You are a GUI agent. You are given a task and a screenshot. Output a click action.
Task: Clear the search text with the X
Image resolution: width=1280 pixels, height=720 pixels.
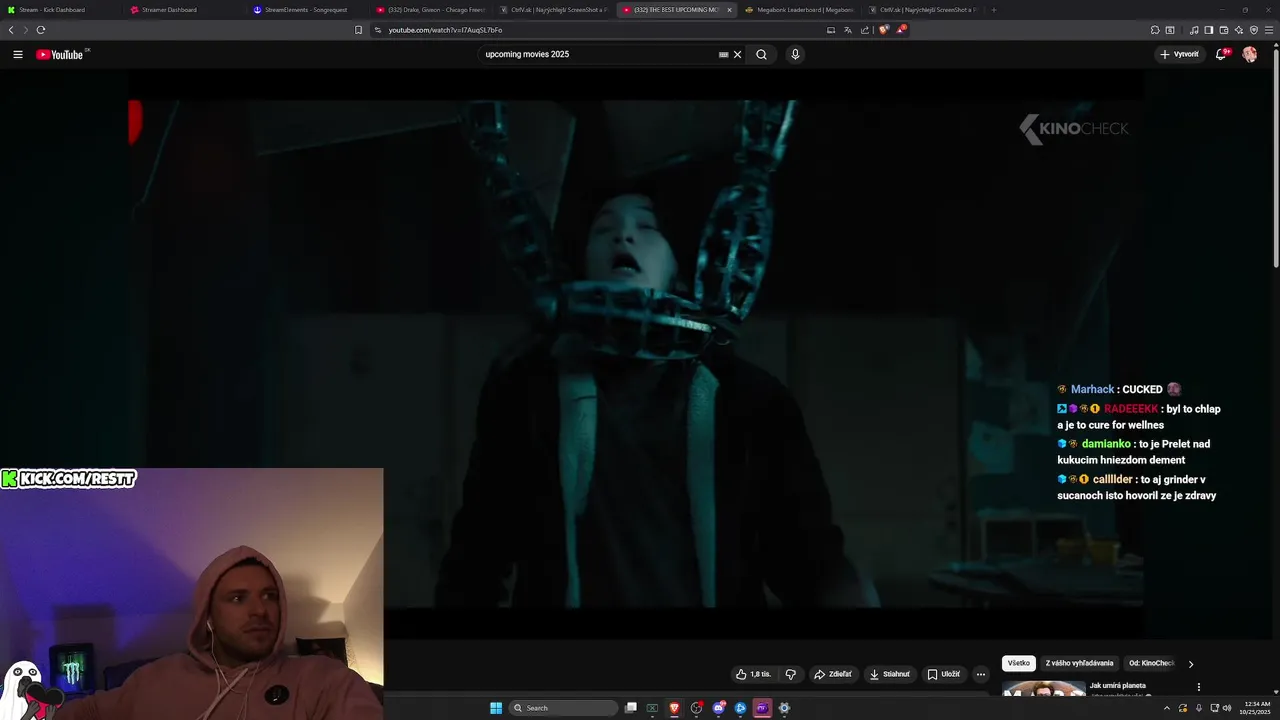(738, 55)
